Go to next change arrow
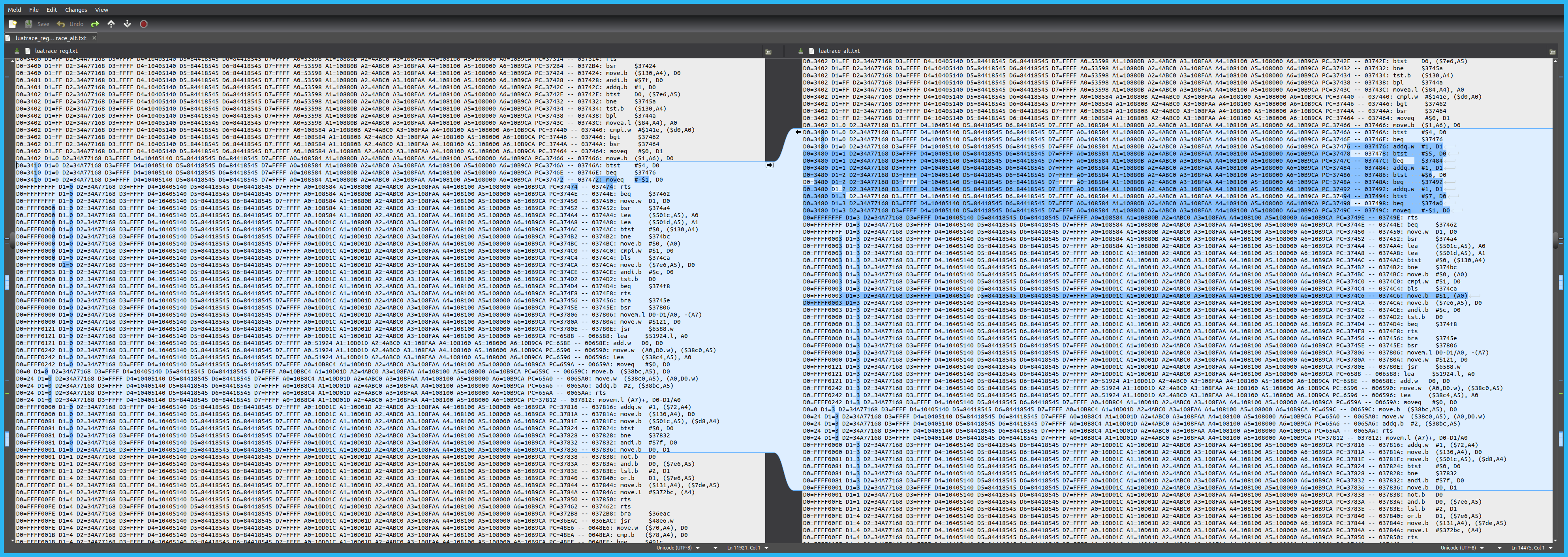 click(x=127, y=24)
